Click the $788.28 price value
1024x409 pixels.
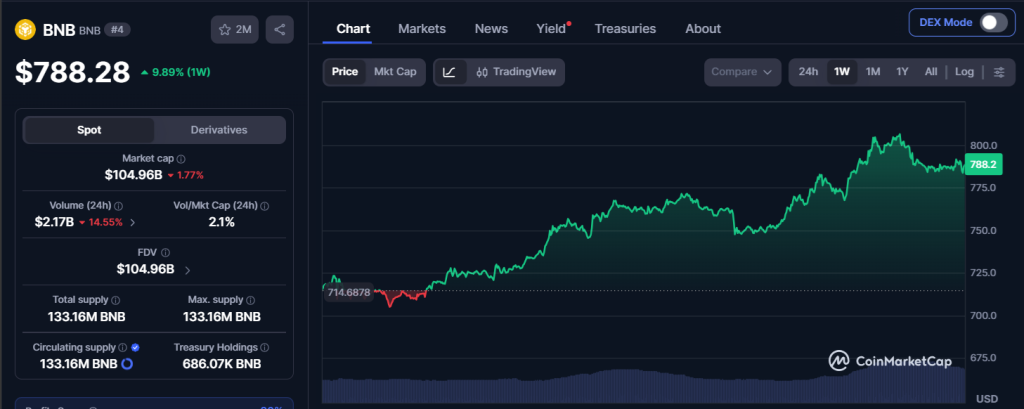(x=73, y=73)
